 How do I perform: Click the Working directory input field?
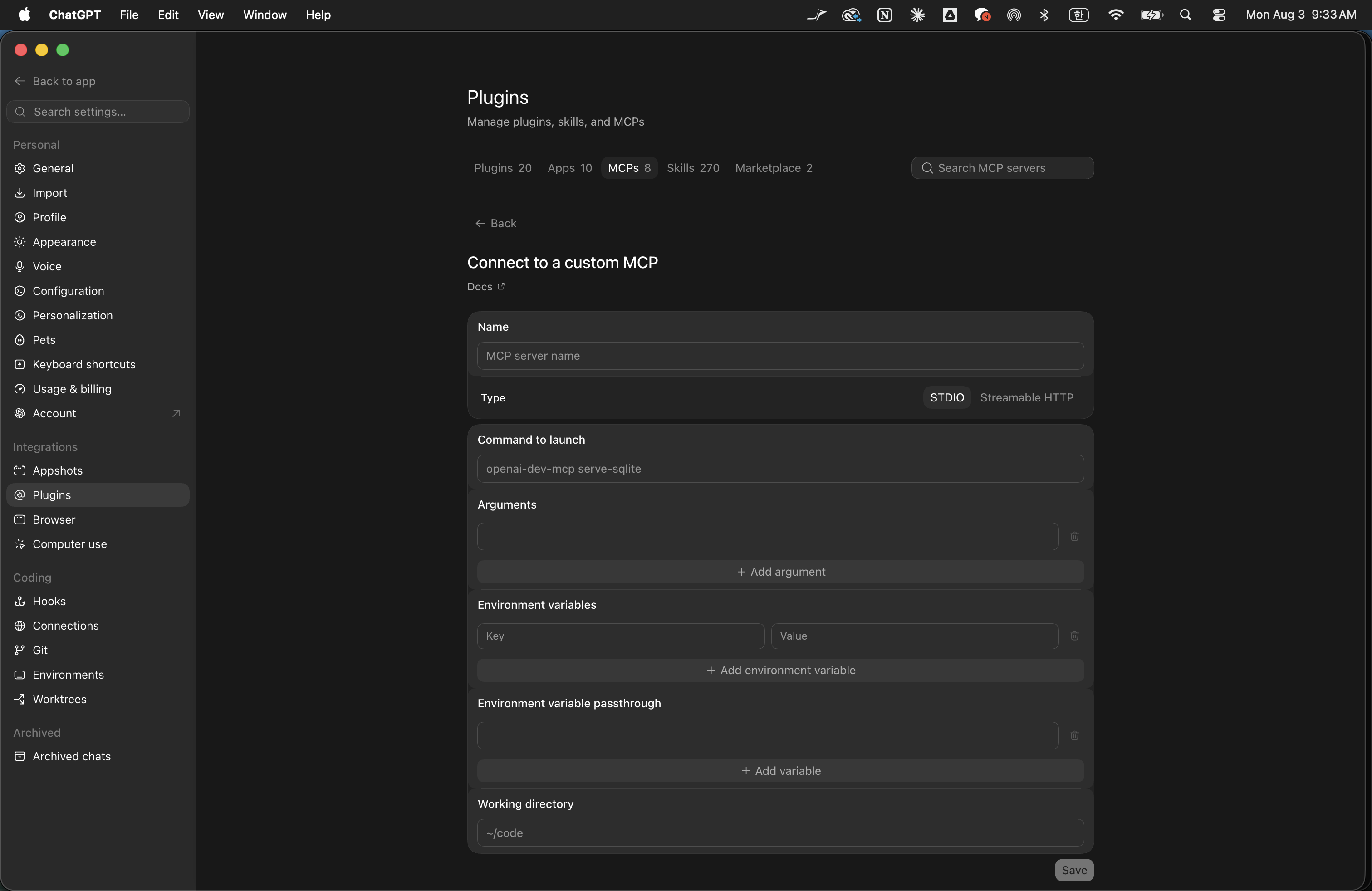(780, 833)
